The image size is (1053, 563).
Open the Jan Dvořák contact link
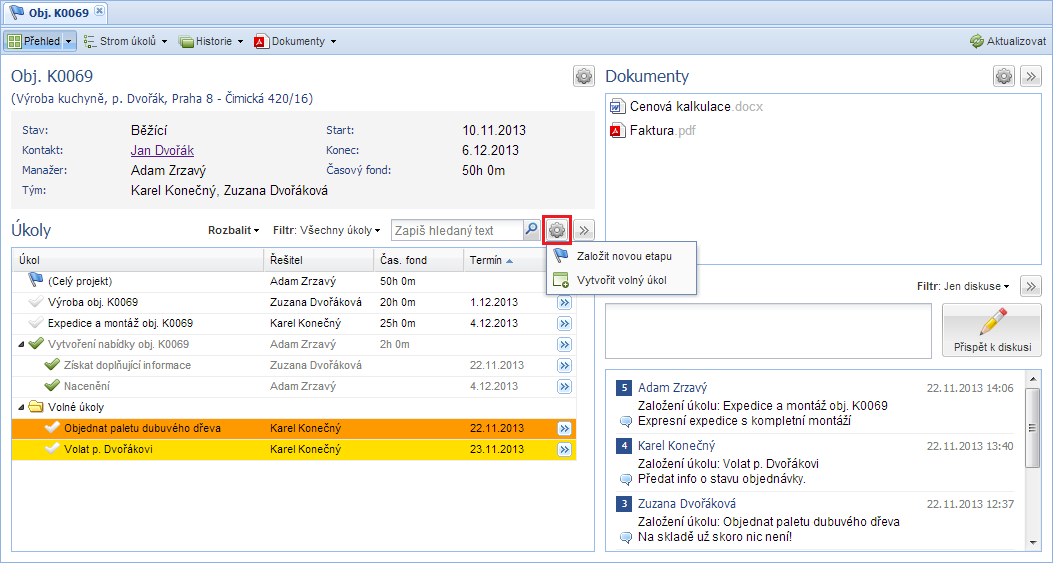162,150
